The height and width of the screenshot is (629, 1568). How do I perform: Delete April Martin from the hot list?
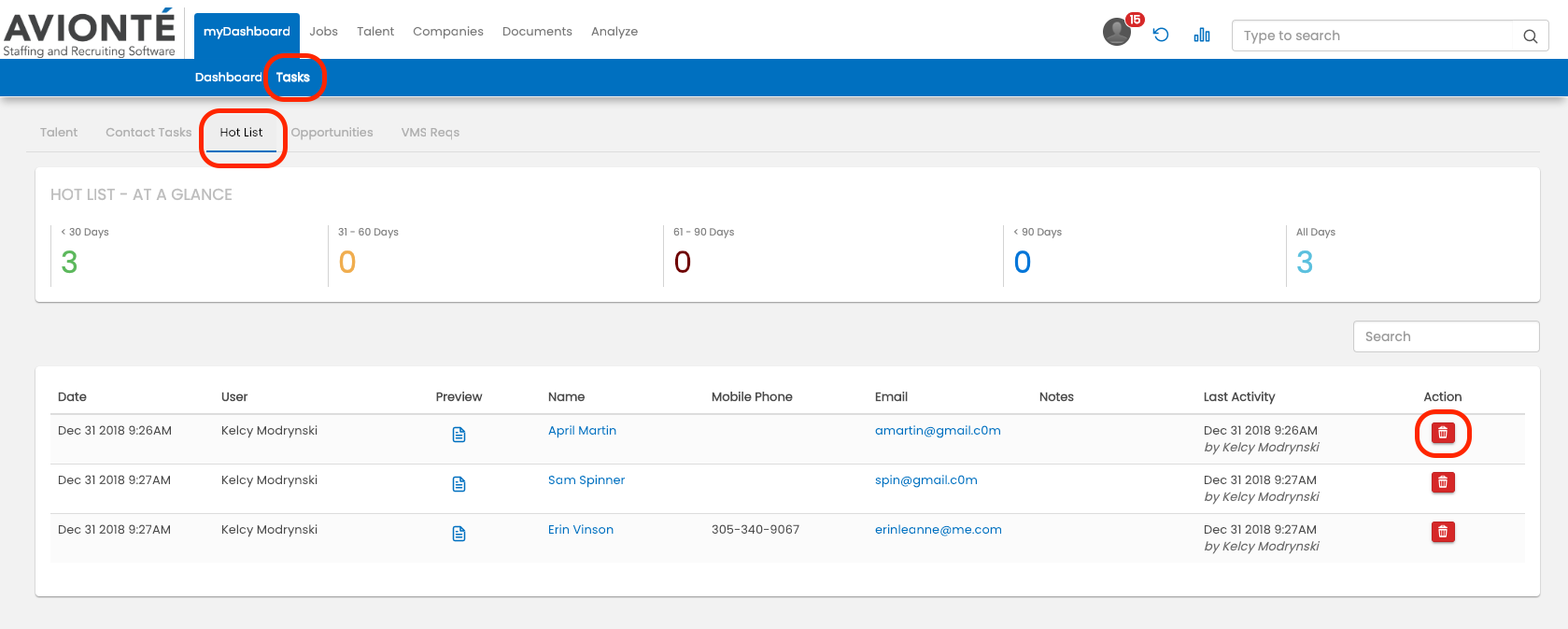(x=1443, y=433)
